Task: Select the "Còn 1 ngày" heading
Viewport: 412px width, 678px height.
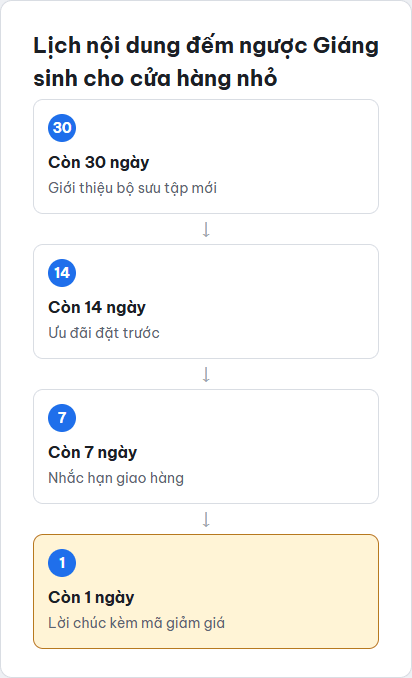Action: tap(91, 598)
